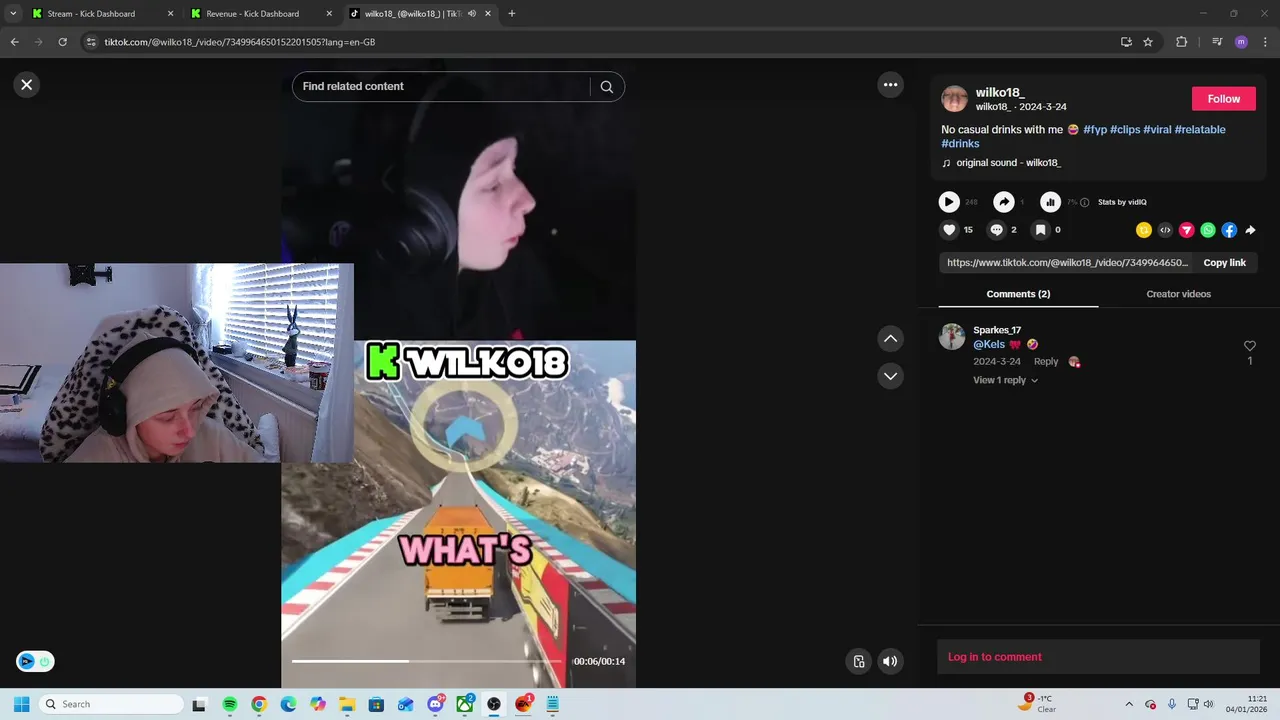This screenshot has width=1280, height=720.
Task: Expand View 1 reply
Action: pos(1005,380)
